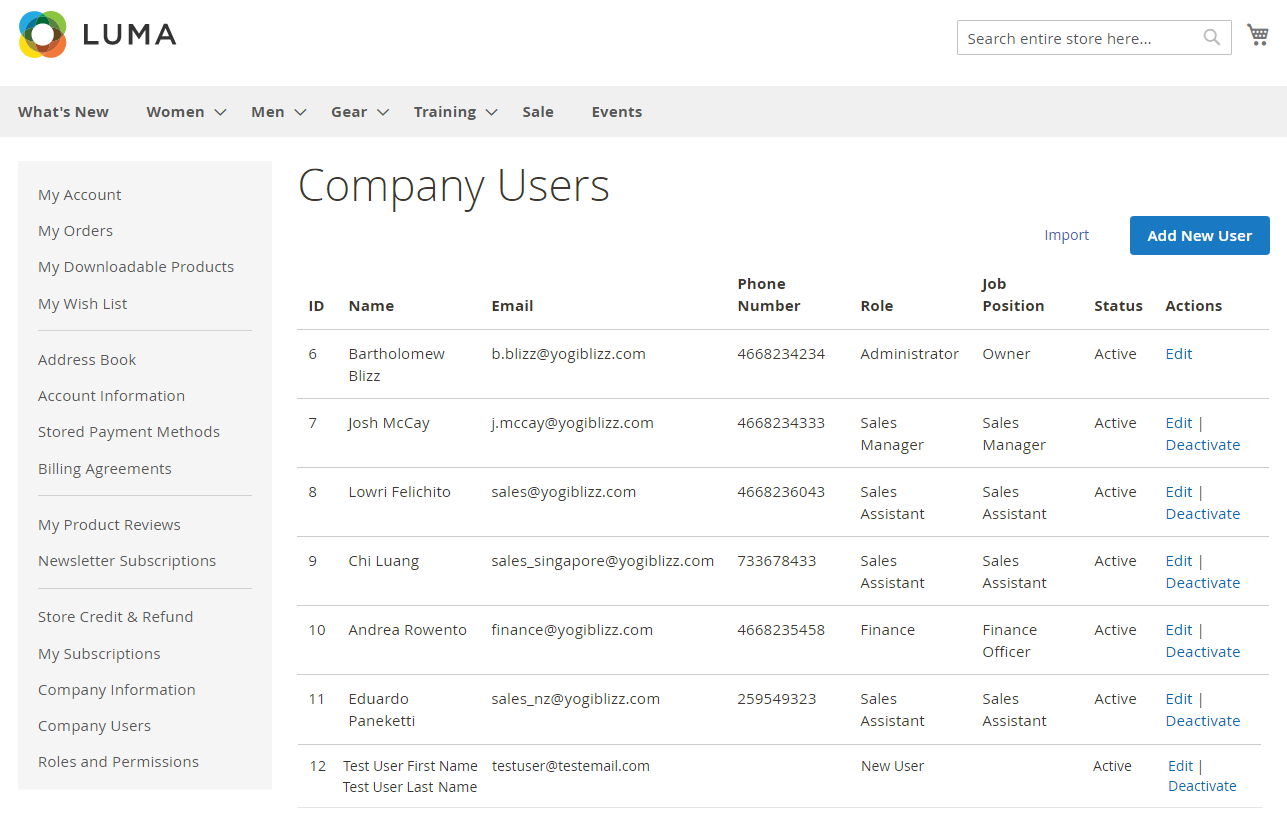Deactivate the Test User row
This screenshot has height=817, width=1287.
tap(1202, 786)
